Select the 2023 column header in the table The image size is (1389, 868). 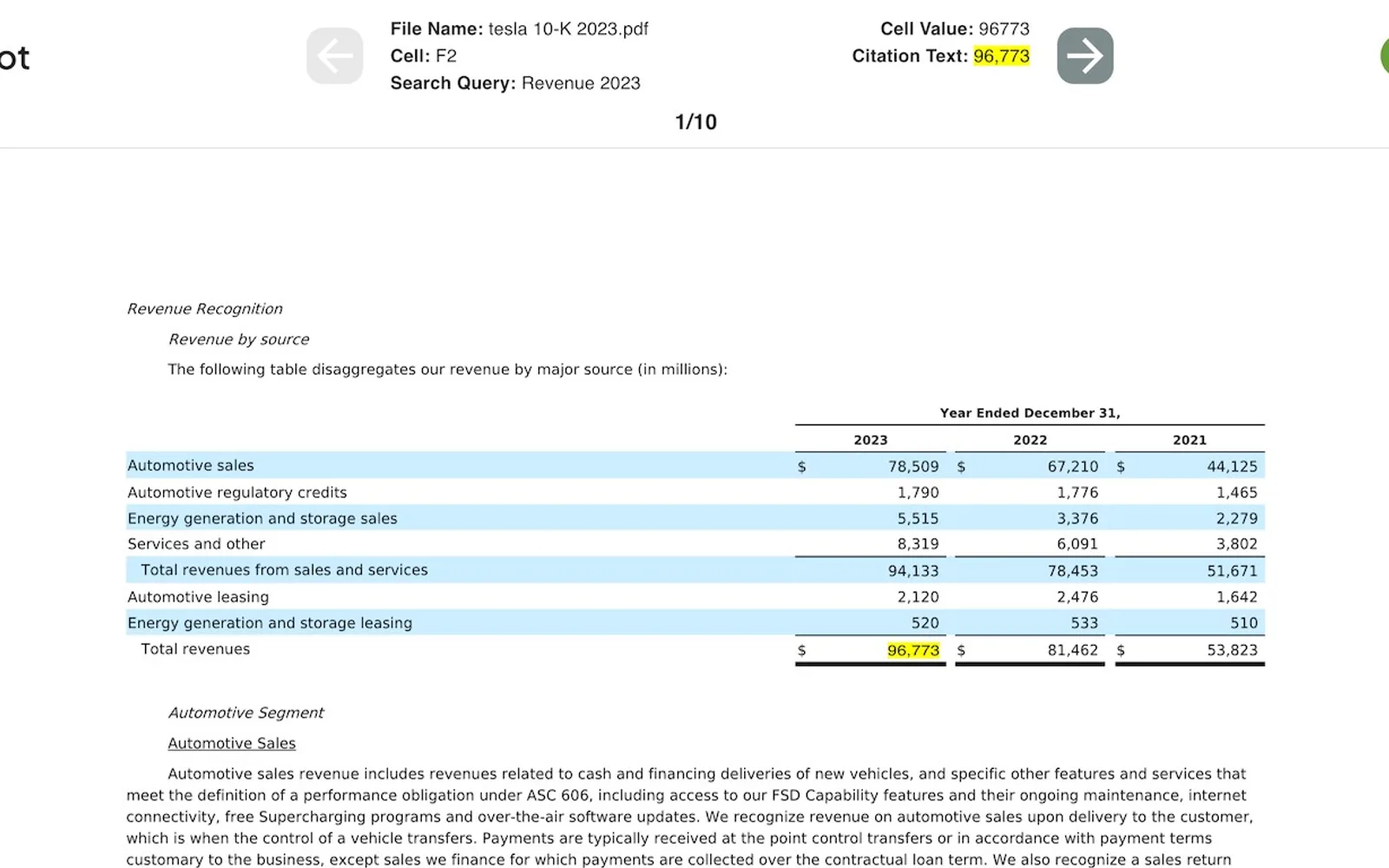point(871,440)
